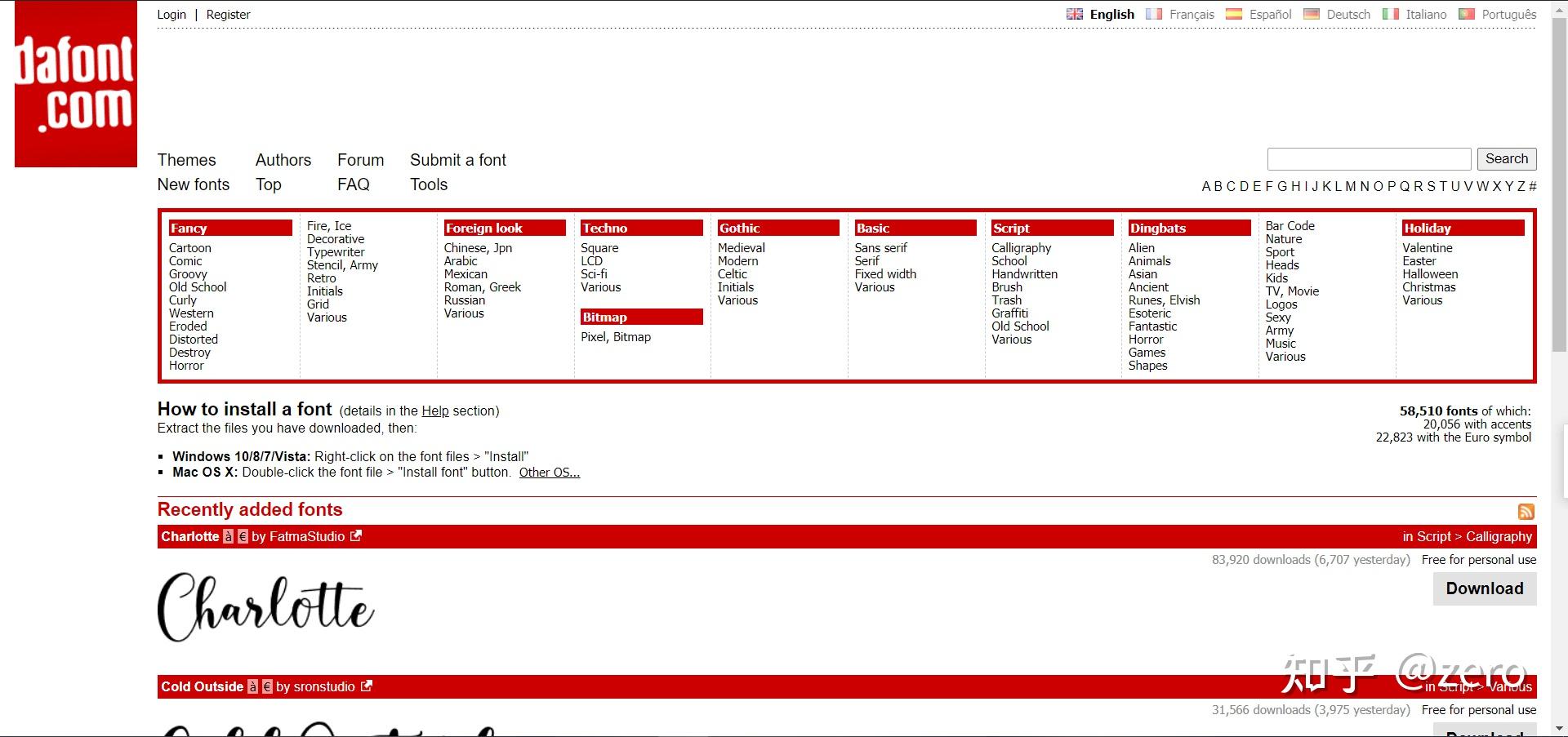Screen dimensions: 1568x737
Task: Open the dafont.com logo home link
Action: tap(76, 84)
